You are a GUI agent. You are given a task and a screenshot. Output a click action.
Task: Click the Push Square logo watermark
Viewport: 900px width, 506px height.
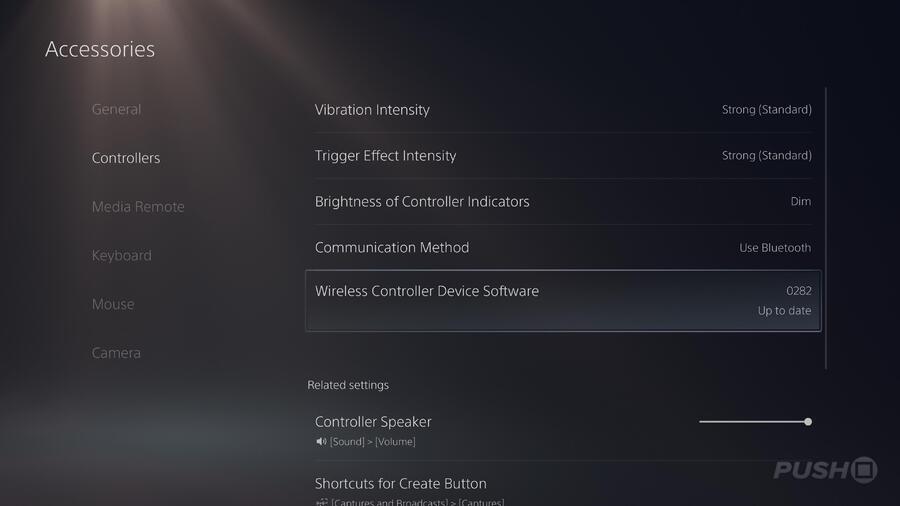825,470
